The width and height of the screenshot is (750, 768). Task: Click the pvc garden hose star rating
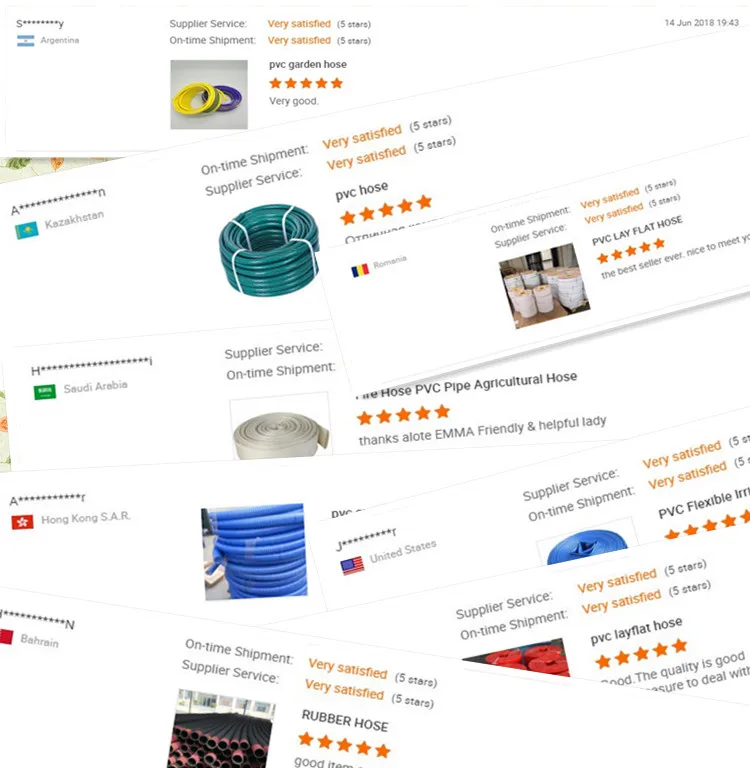pos(306,83)
